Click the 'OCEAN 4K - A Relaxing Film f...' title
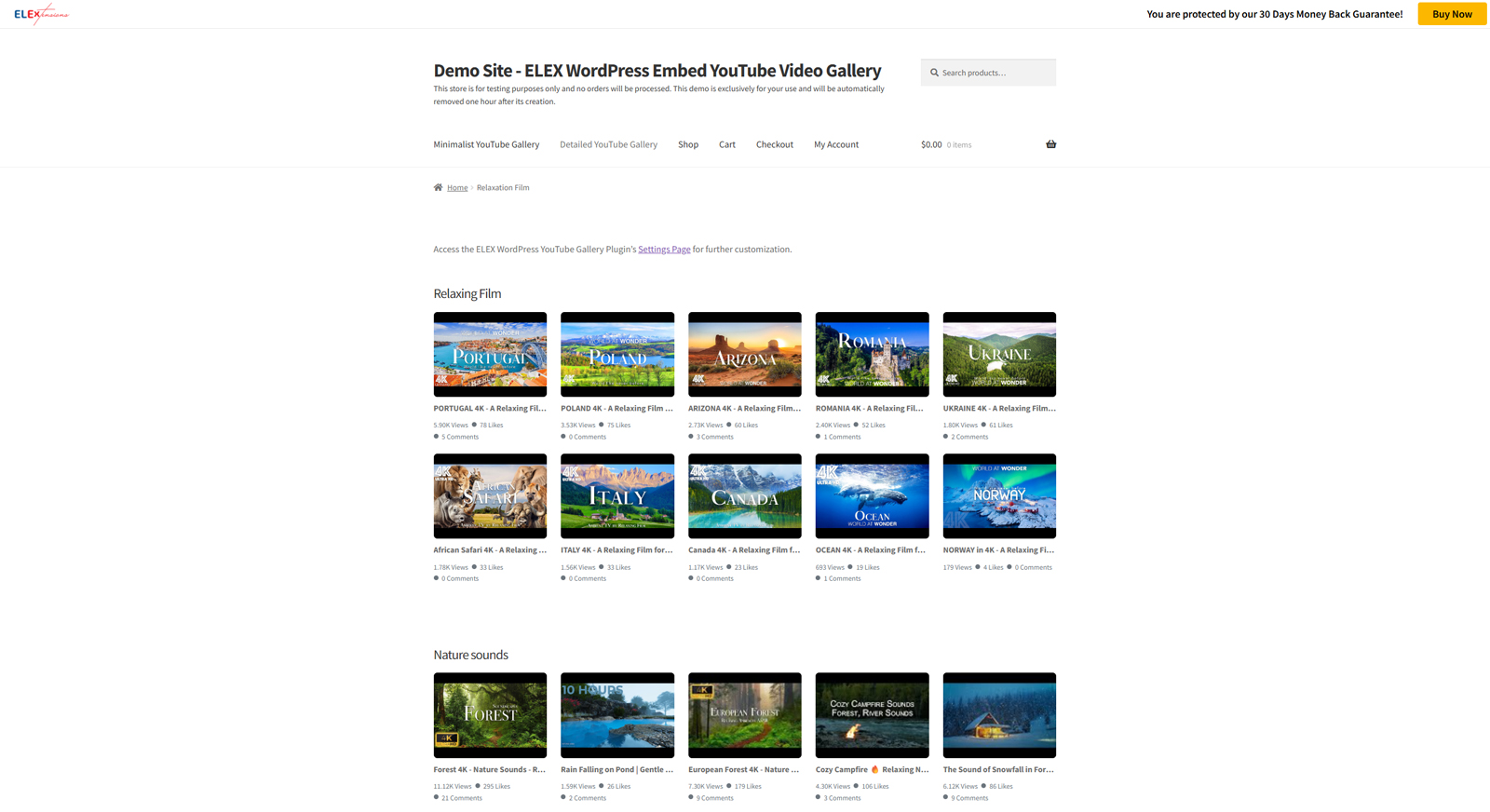Screen dimensions: 1490x812 tap(871, 550)
